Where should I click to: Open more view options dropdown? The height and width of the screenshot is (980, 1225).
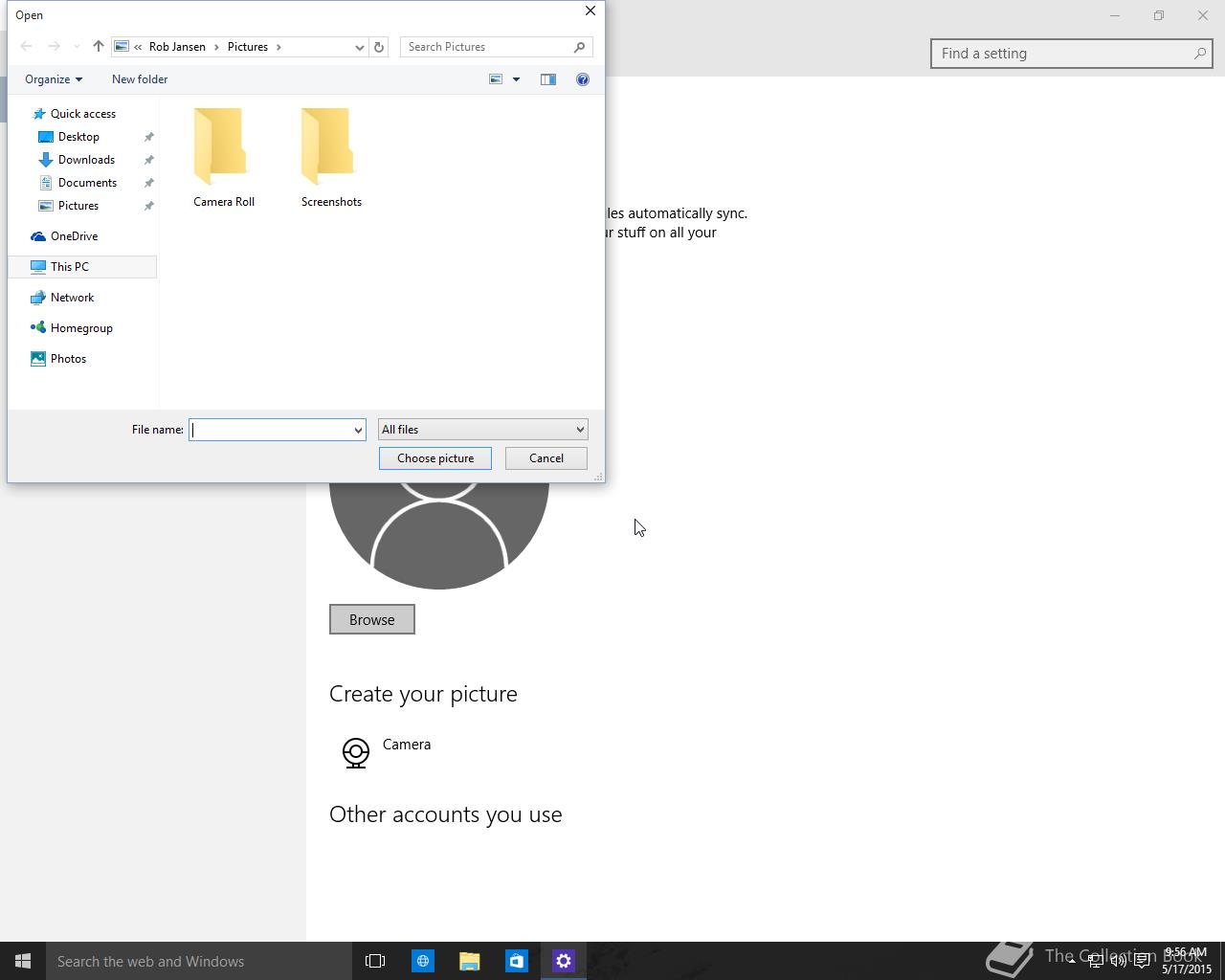516,79
